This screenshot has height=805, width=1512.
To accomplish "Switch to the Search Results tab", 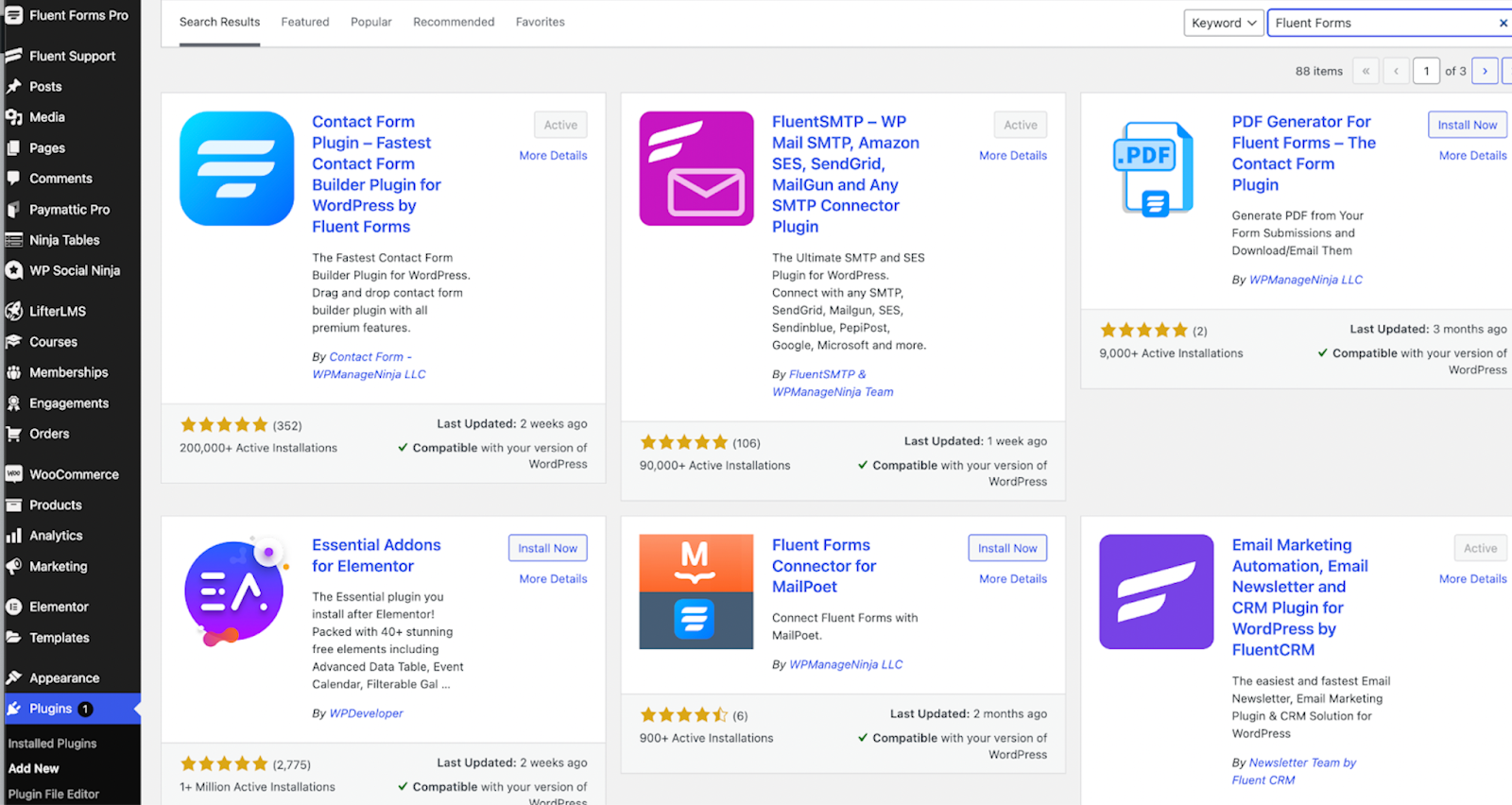I will [219, 22].
